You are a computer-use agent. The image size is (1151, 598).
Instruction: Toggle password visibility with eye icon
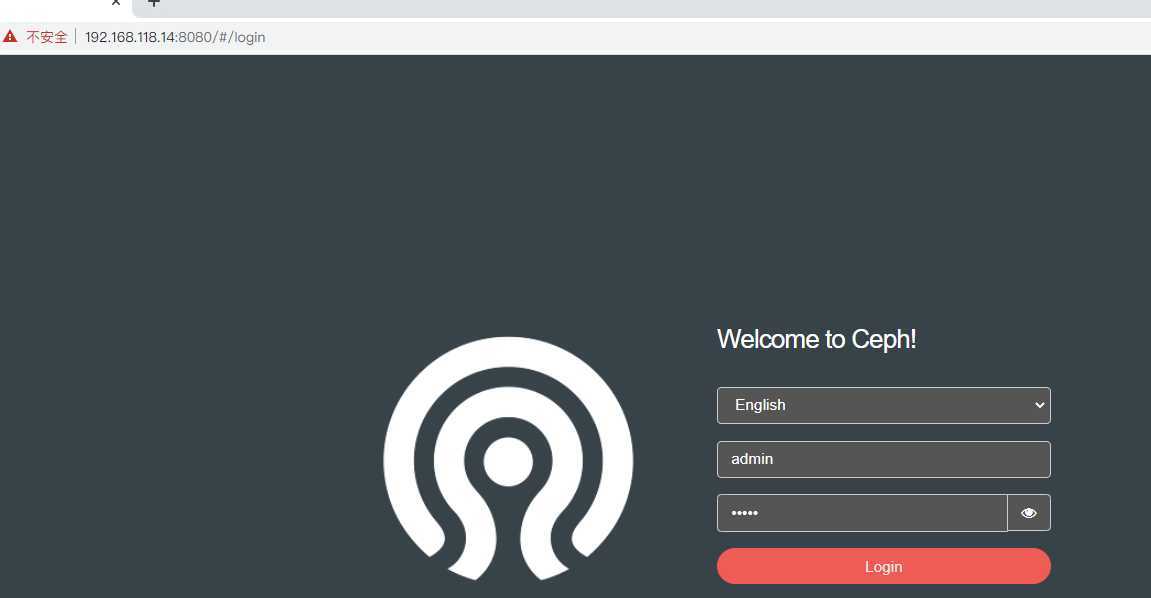(1029, 513)
